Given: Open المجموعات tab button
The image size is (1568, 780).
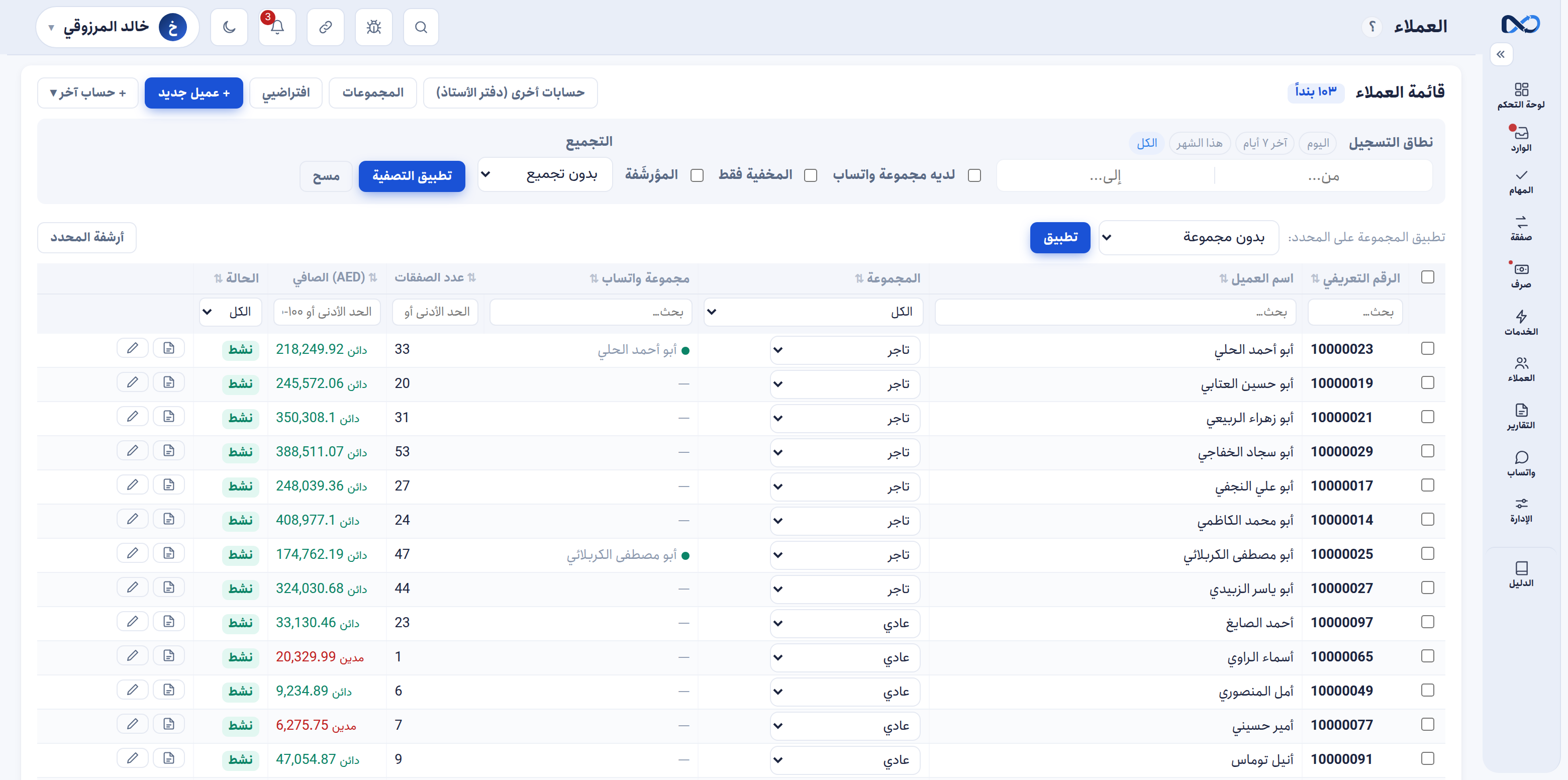Looking at the screenshot, I should click(x=372, y=92).
